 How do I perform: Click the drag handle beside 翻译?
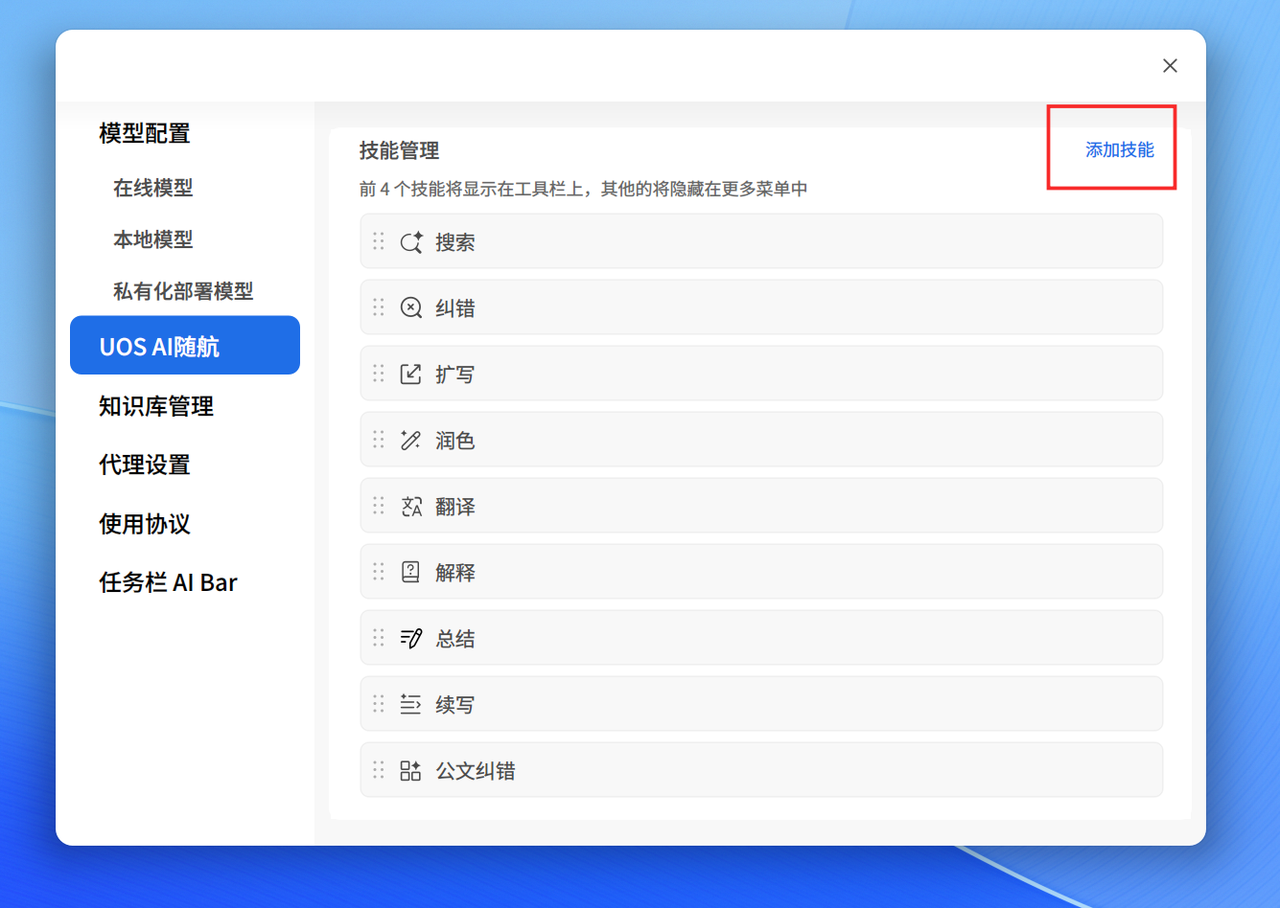379,505
